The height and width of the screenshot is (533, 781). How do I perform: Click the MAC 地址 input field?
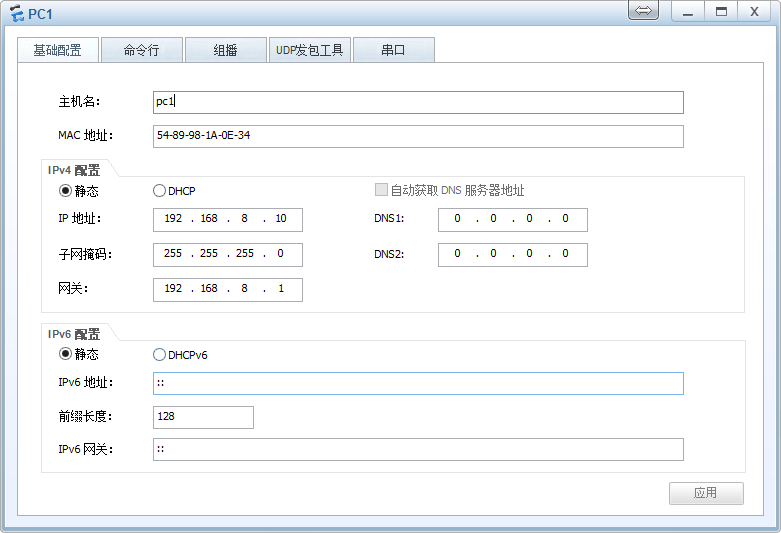[x=418, y=136]
